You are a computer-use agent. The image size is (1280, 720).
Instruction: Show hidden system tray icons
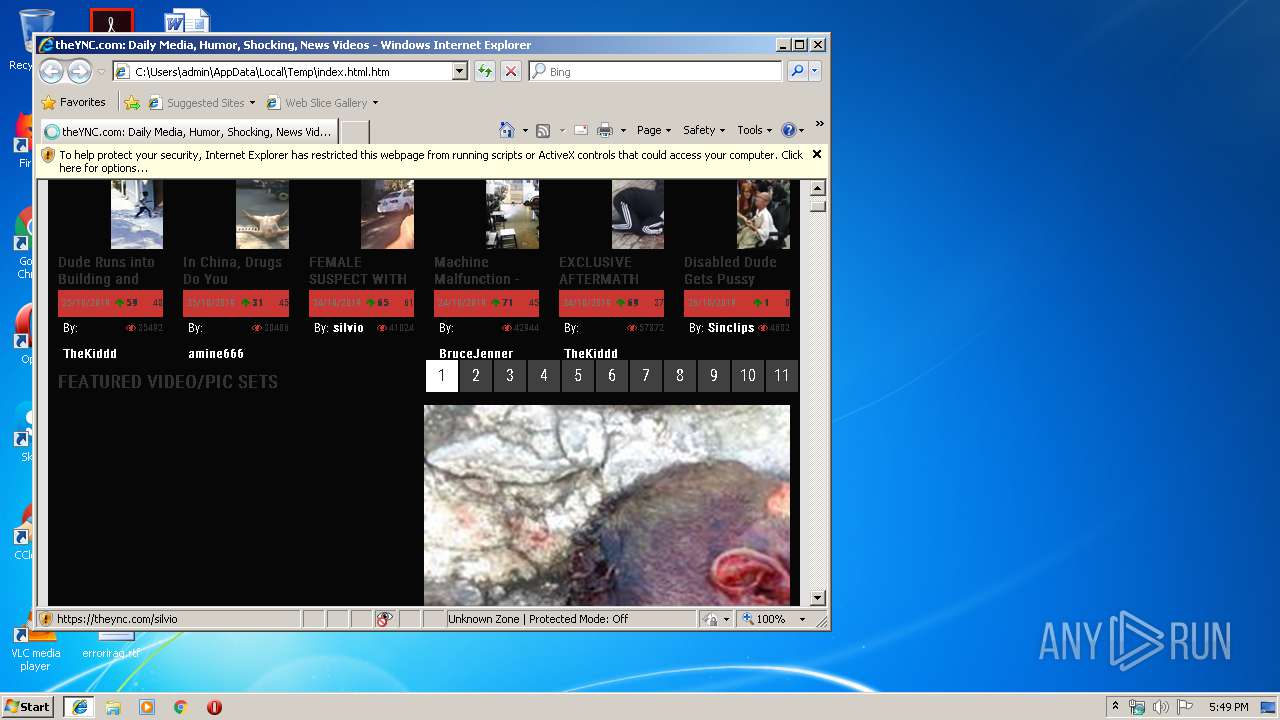tap(1115, 707)
